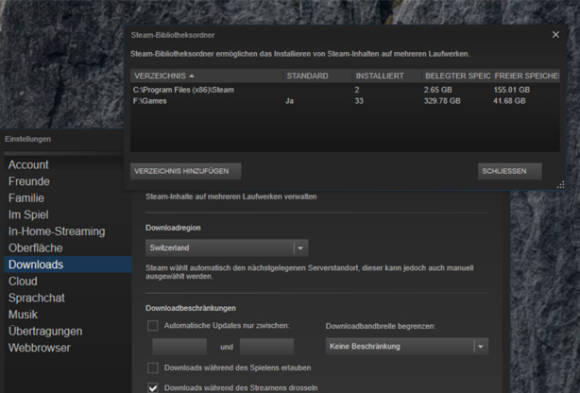Select the F:\Games library folder row
Image resolution: width=580 pixels, height=393 pixels.
point(345,101)
